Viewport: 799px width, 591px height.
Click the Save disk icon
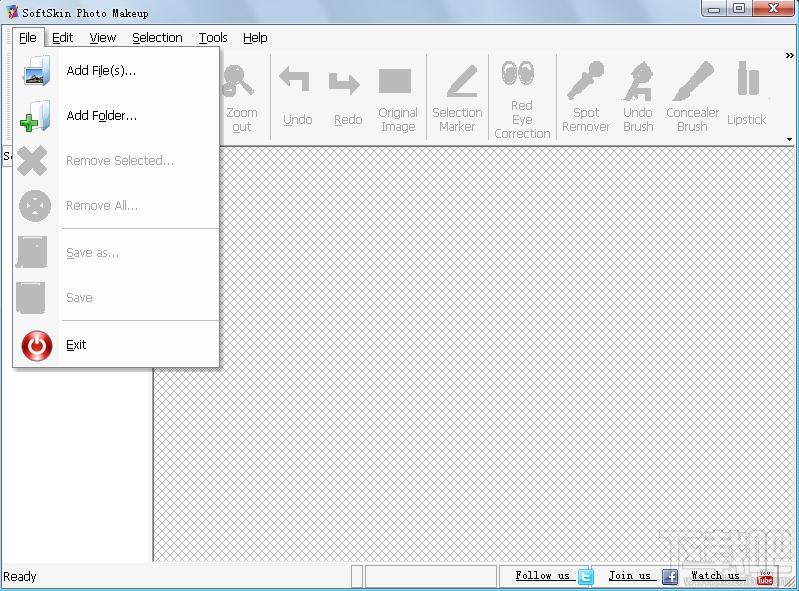(x=31, y=298)
